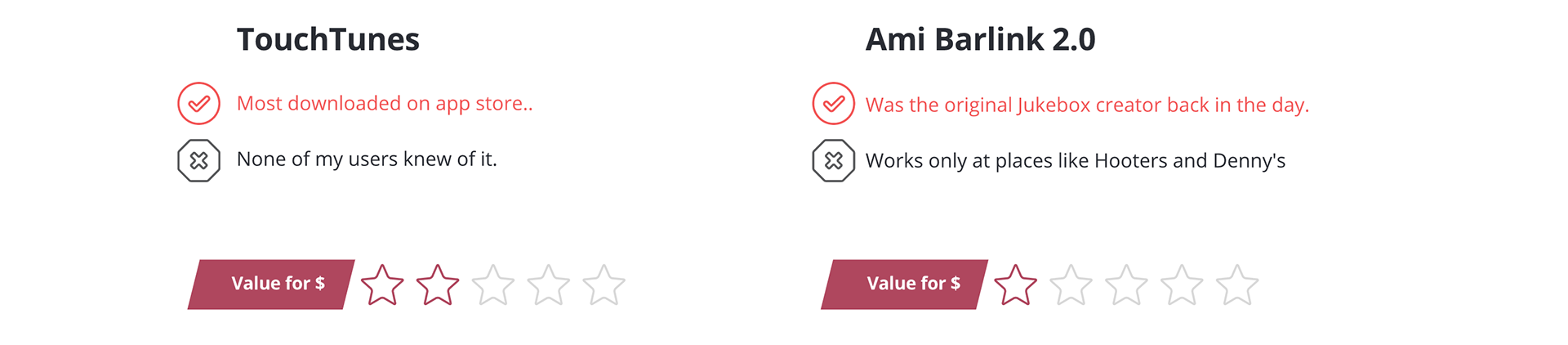The image size is (1568, 345).
Task: Select the second star in the TouchTunes rating
Action: [x=438, y=285]
